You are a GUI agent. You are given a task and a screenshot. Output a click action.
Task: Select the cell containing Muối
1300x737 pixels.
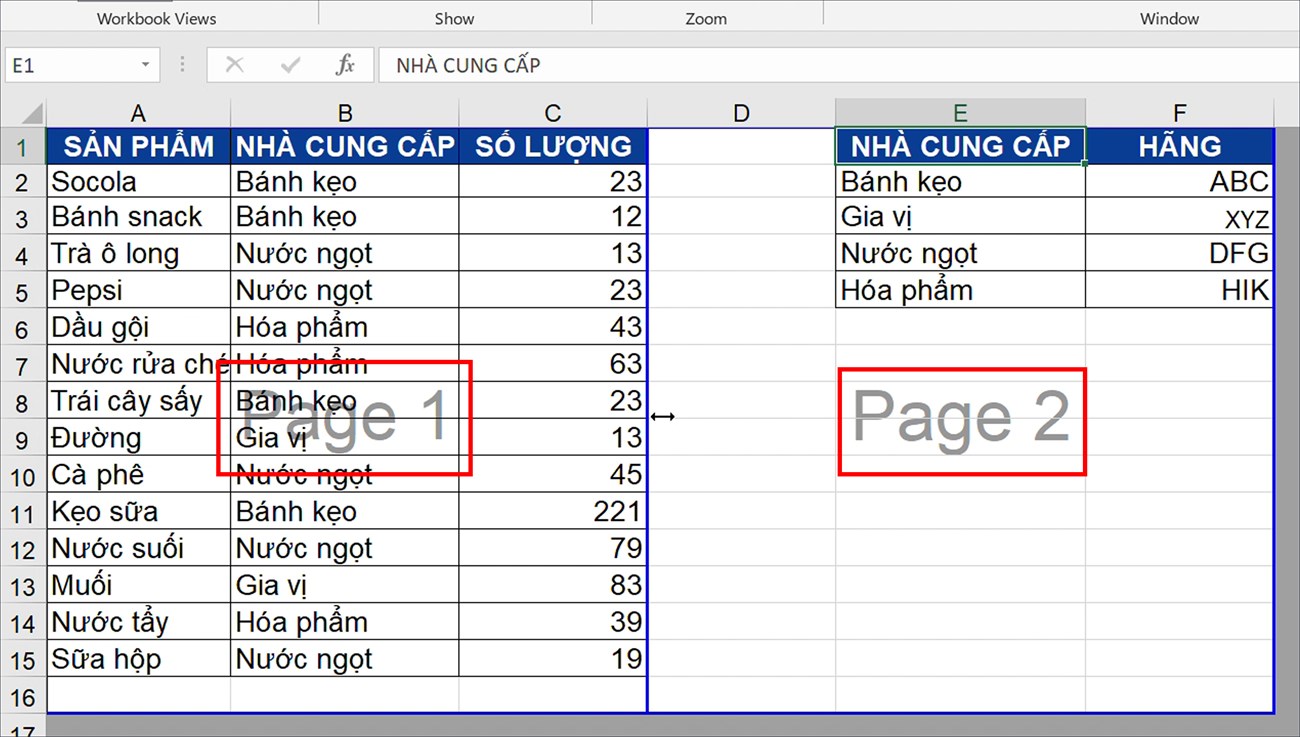coord(138,585)
